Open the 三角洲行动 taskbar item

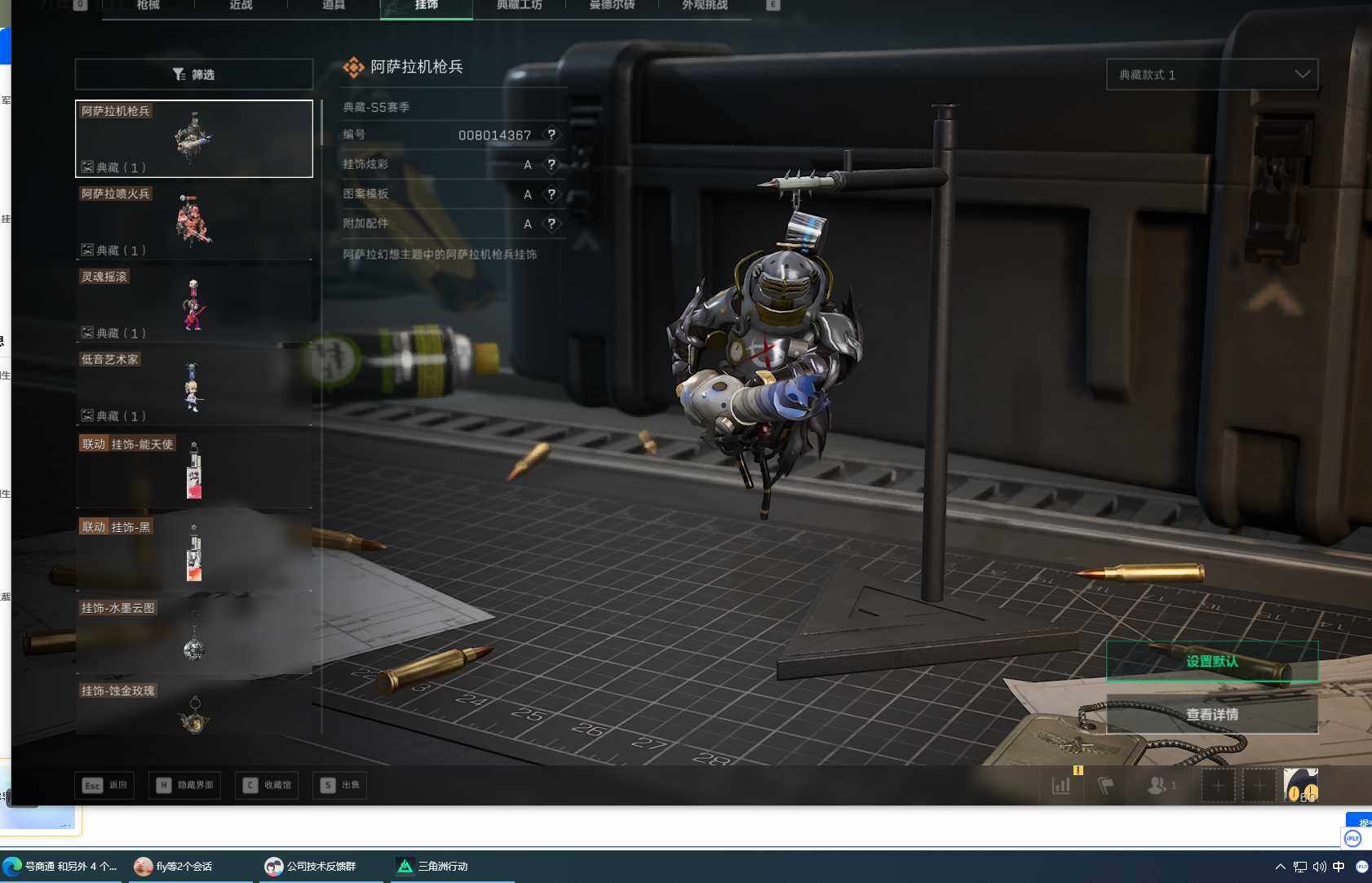click(452, 866)
